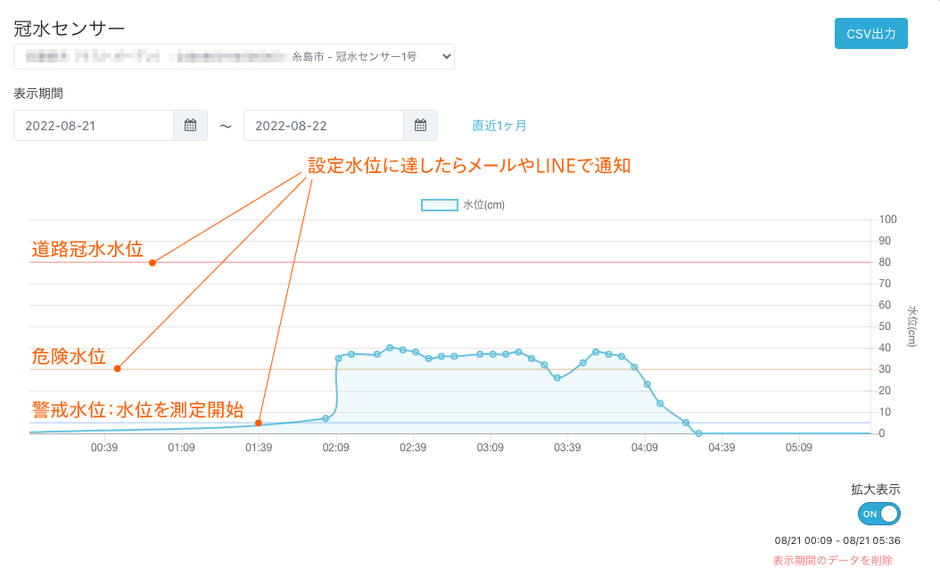The width and height of the screenshot is (940, 585).
Task: Click the CSV出力 button
Action: point(870,33)
